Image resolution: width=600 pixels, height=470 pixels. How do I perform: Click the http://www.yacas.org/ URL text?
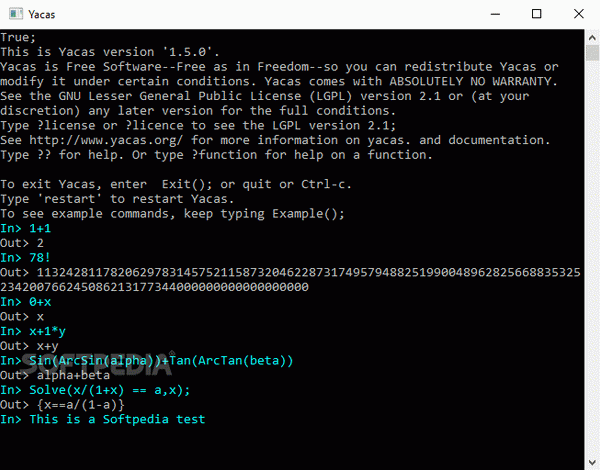point(106,140)
